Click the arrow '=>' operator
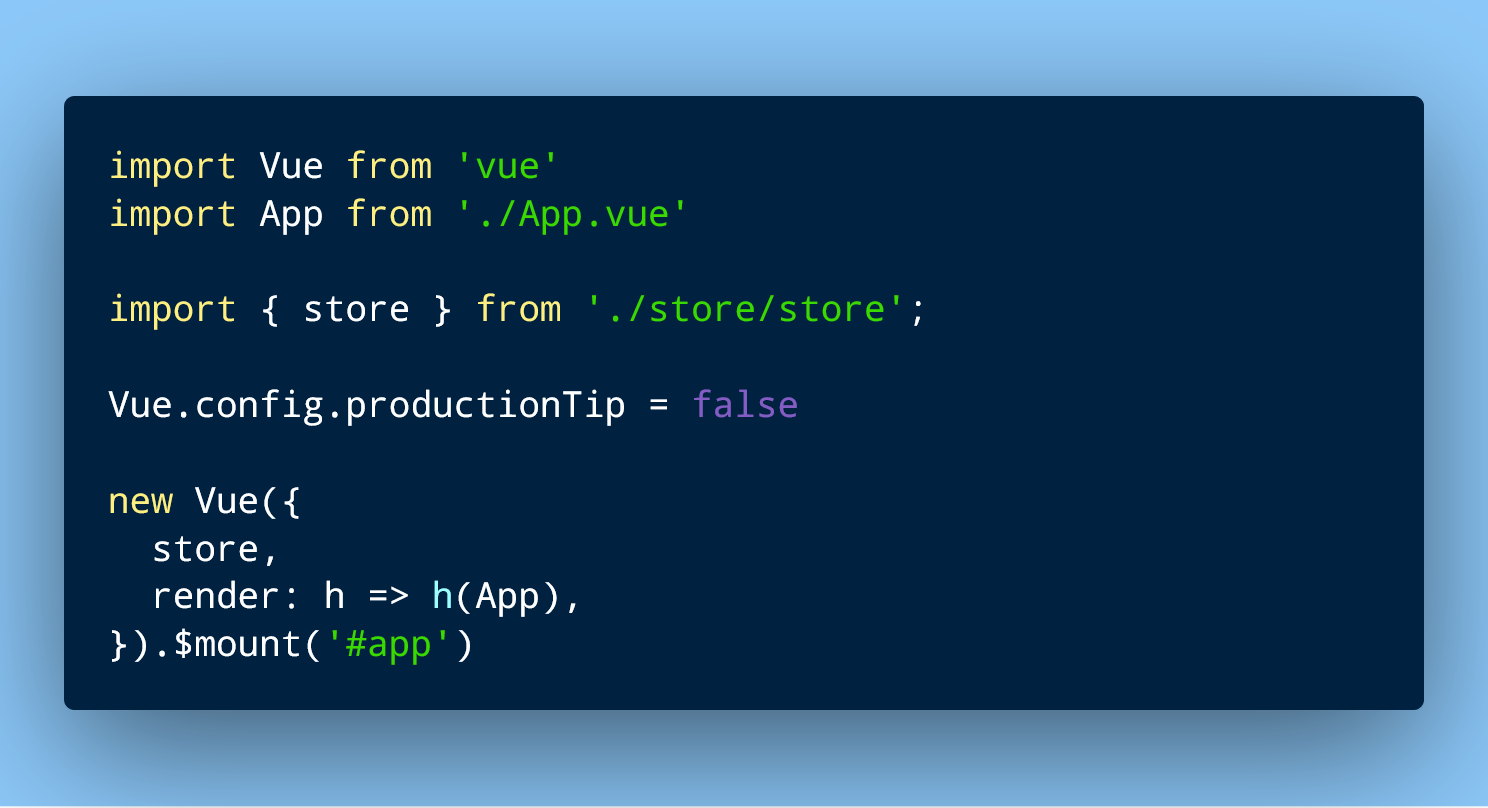The image size is (1488, 808). [x=389, y=598]
